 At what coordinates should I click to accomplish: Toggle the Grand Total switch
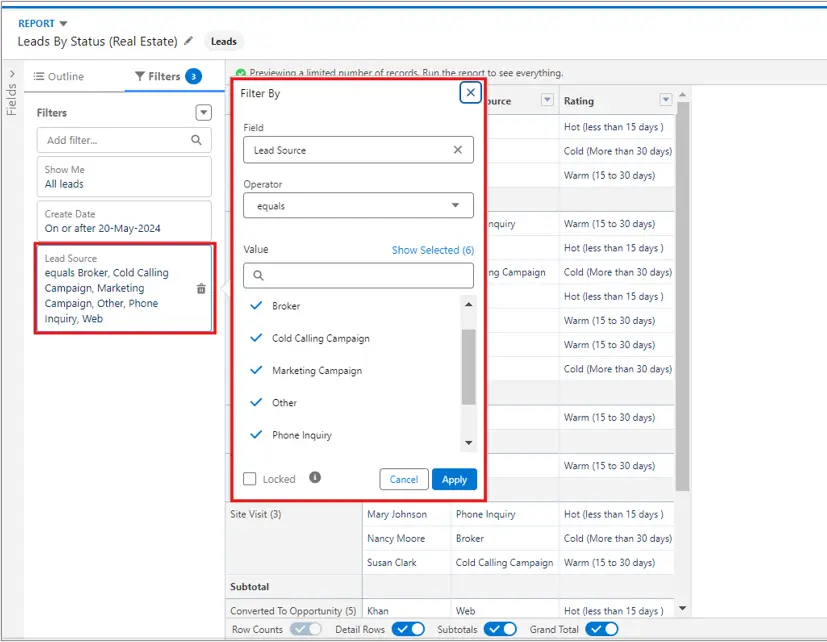(602, 629)
